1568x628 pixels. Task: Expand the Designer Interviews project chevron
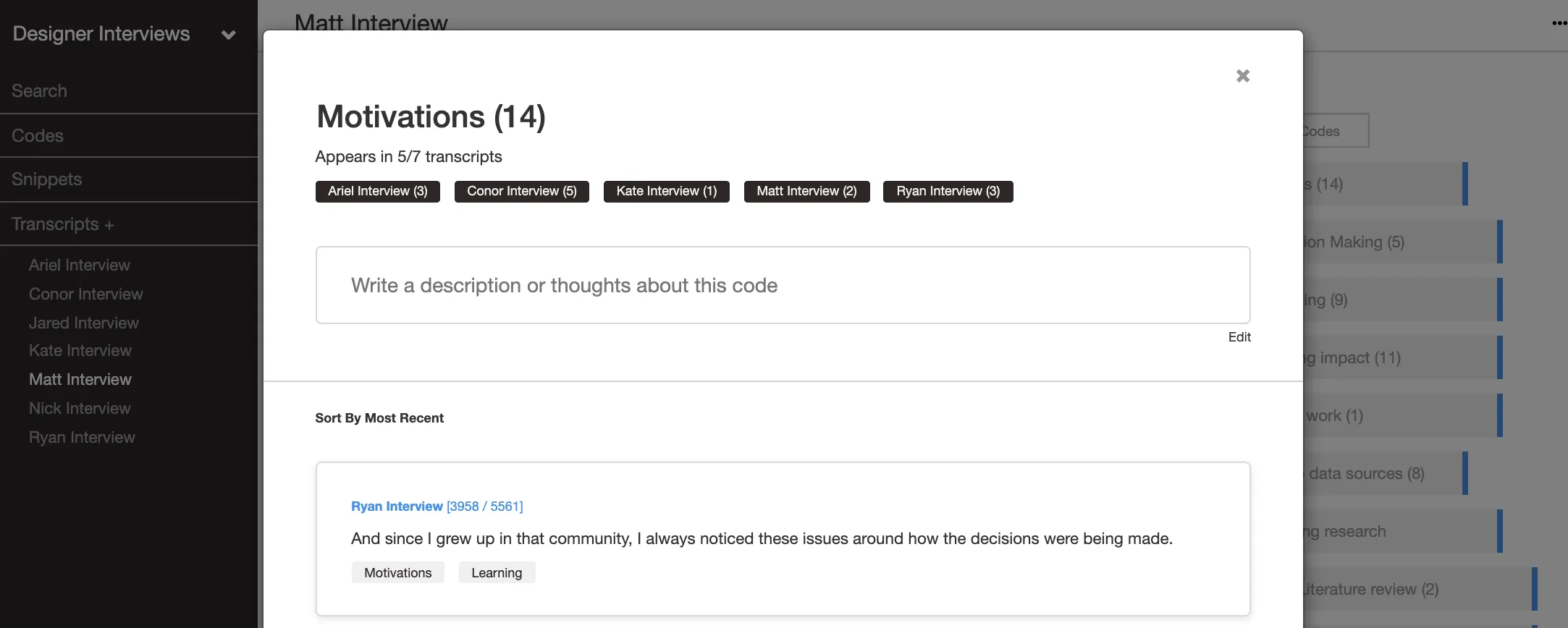click(x=229, y=35)
